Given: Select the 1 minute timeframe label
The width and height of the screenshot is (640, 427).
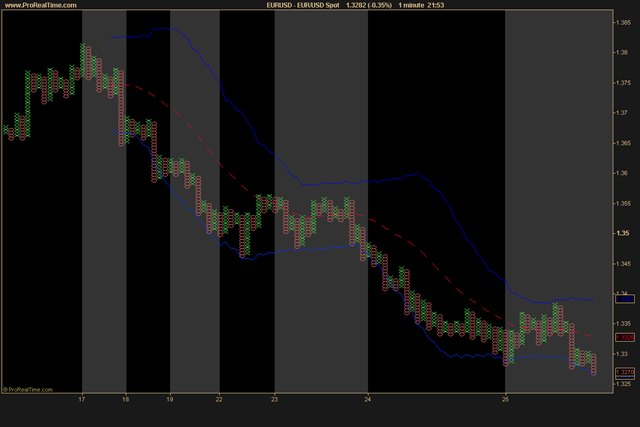Looking at the screenshot, I should tap(411, 5).
